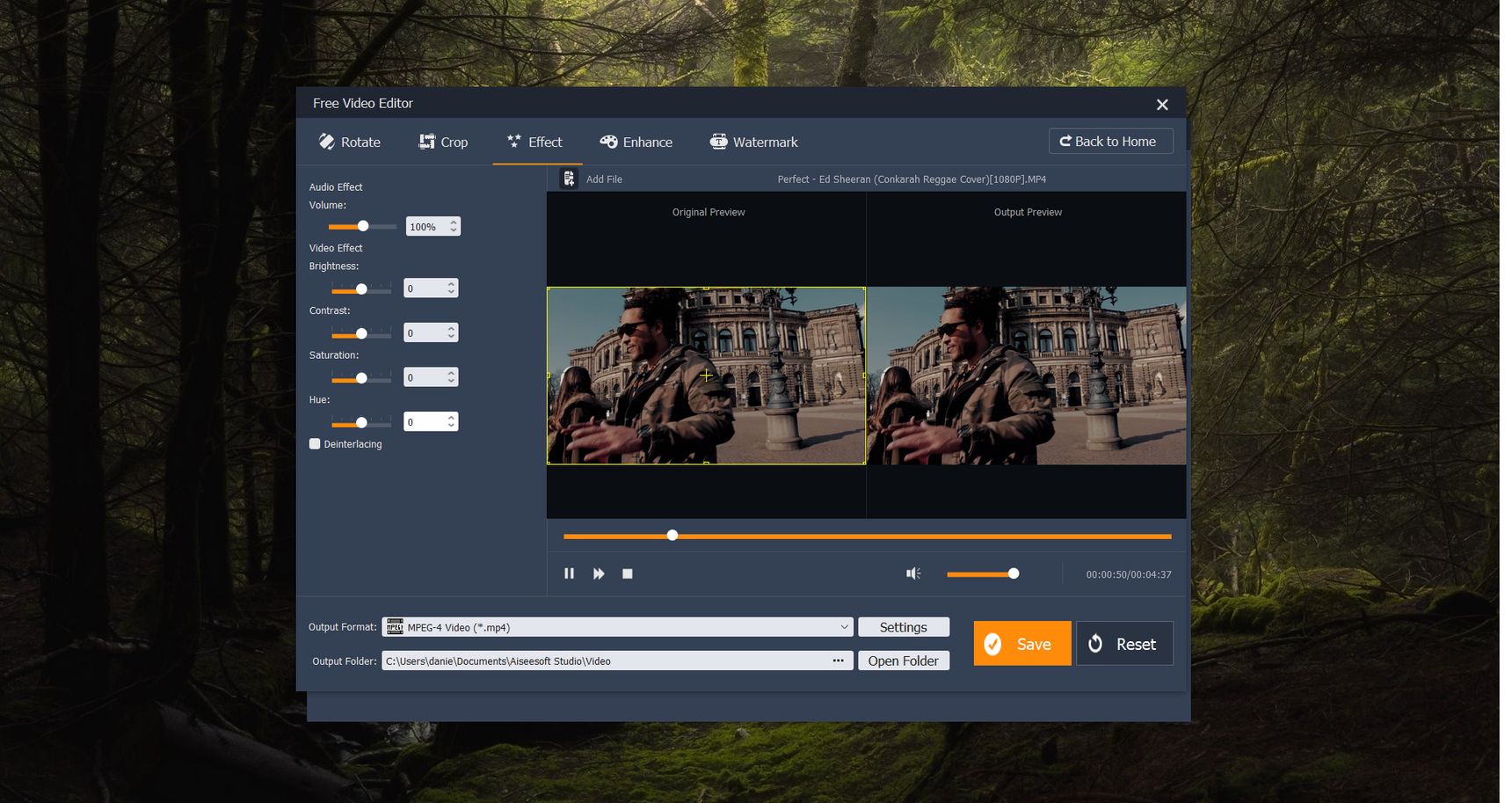Adjust the Hue slider
This screenshot has width=1512, height=803.
point(361,423)
